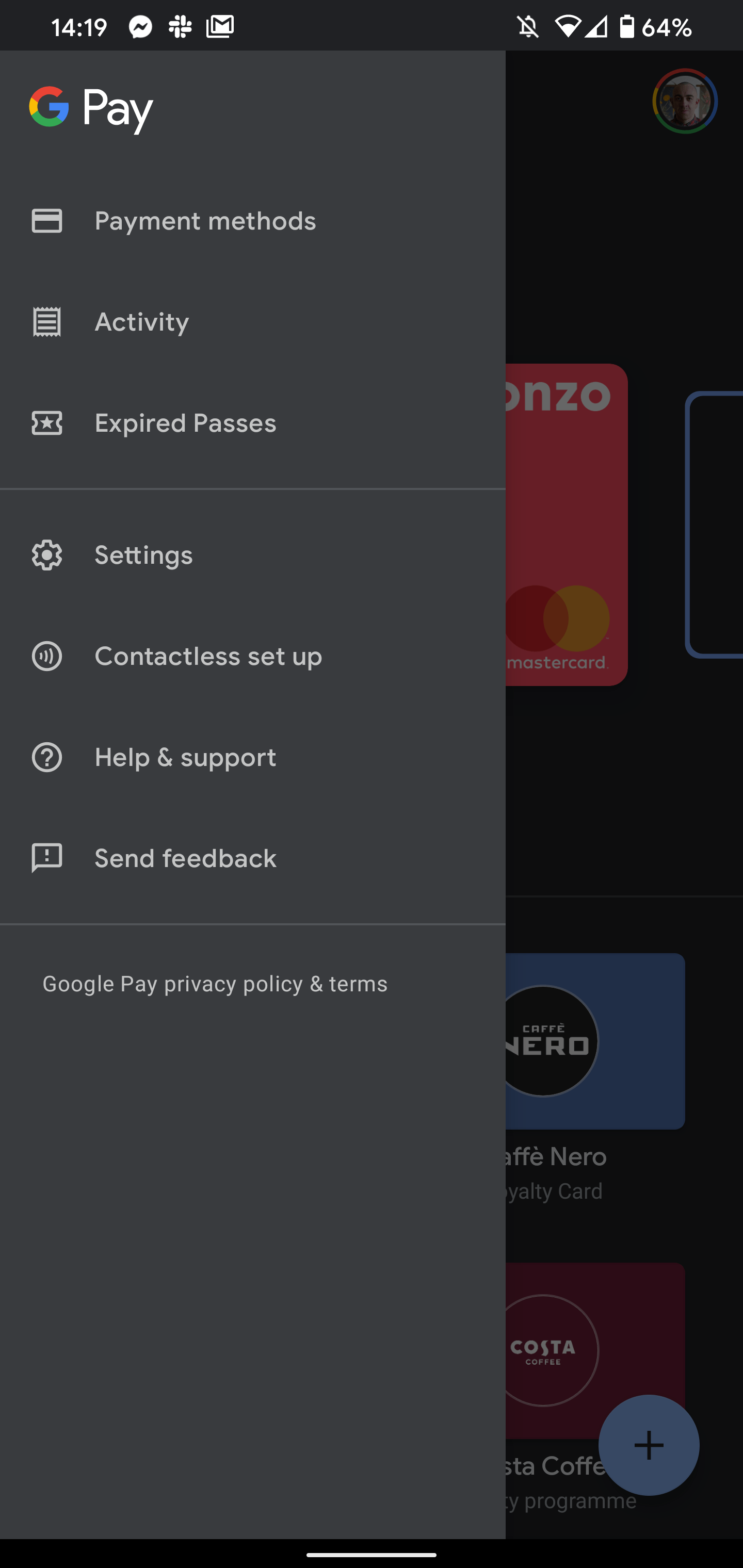
Task: Tap the Send feedback speech bubble icon
Action: (46, 858)
